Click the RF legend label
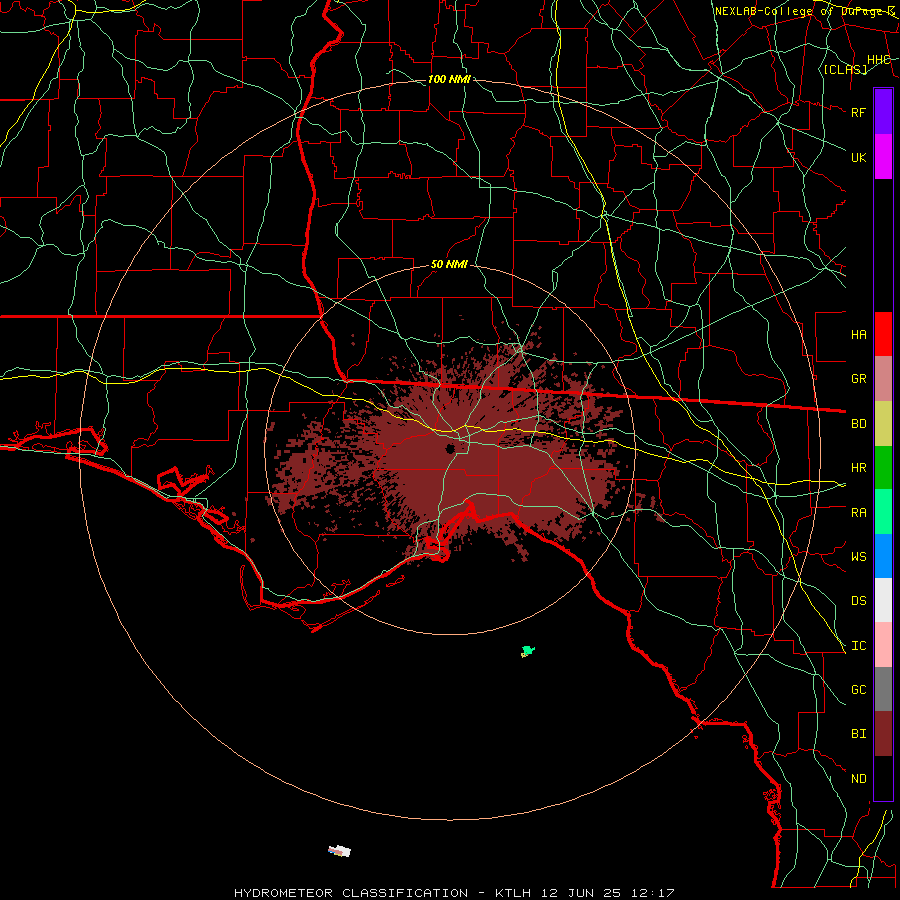The image size is (900, 900). pyautogui.click(x=858, y=112)
